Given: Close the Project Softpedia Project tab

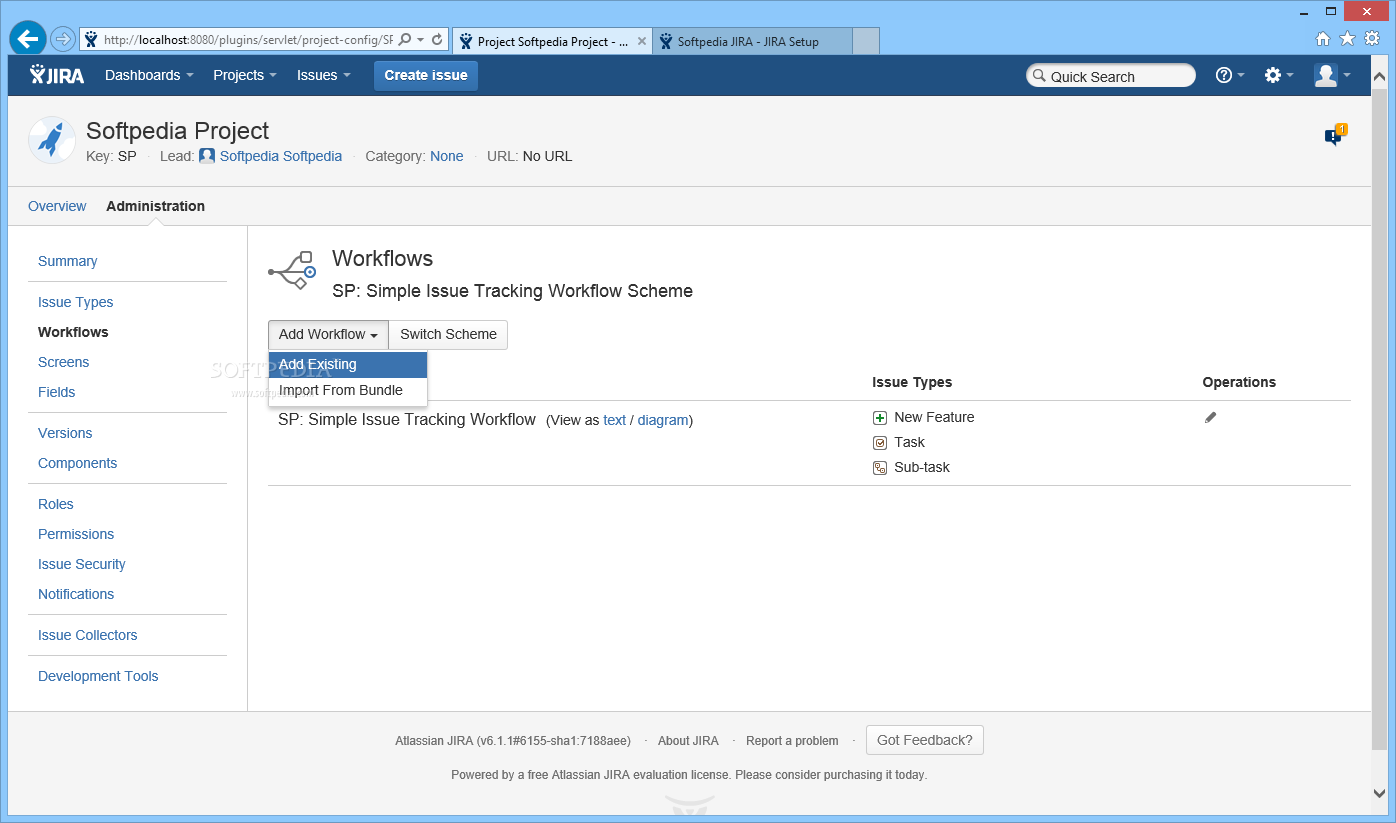Looking at the screenshot, I should click(x=641, y=41).
